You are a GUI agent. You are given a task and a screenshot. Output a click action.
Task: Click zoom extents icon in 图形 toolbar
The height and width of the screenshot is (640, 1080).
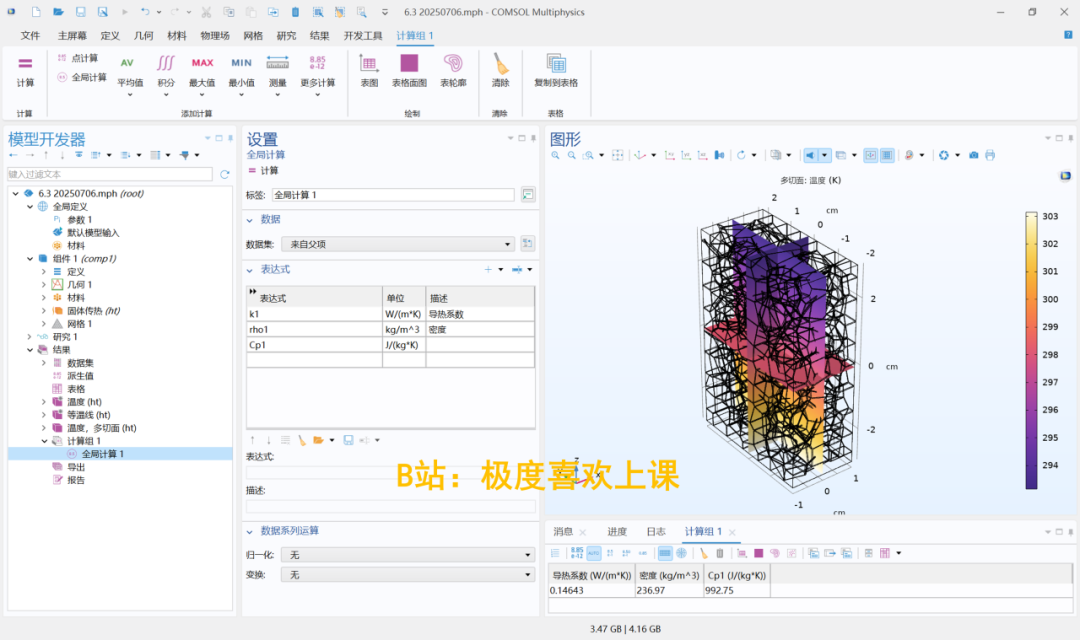pos(618,156)
